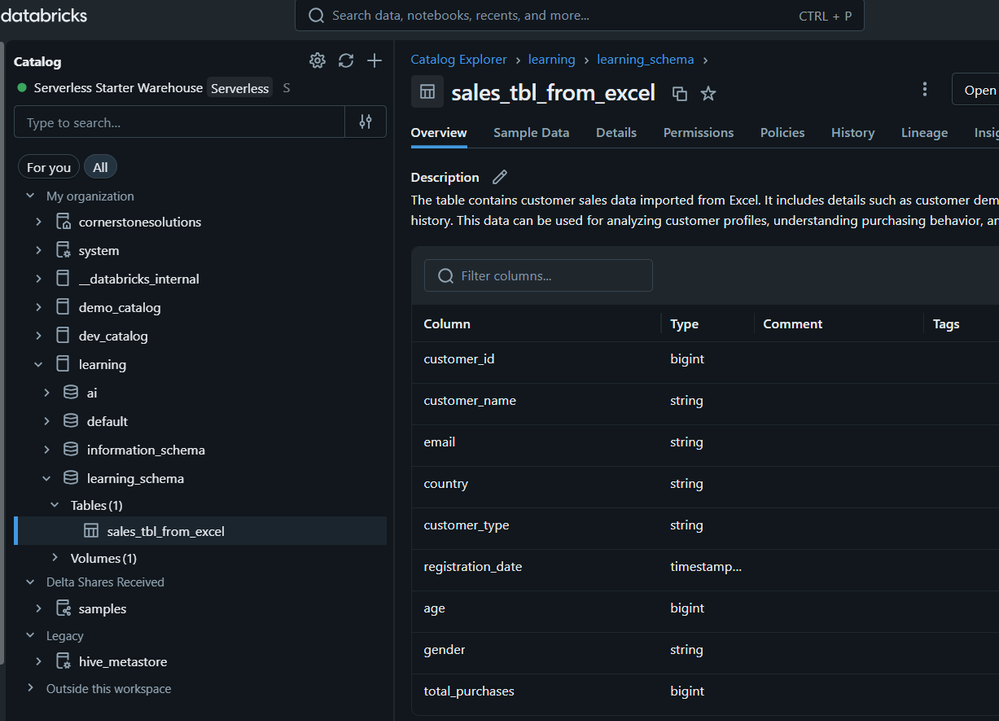Collapse the learning_schema node

(x=47, y=478)
